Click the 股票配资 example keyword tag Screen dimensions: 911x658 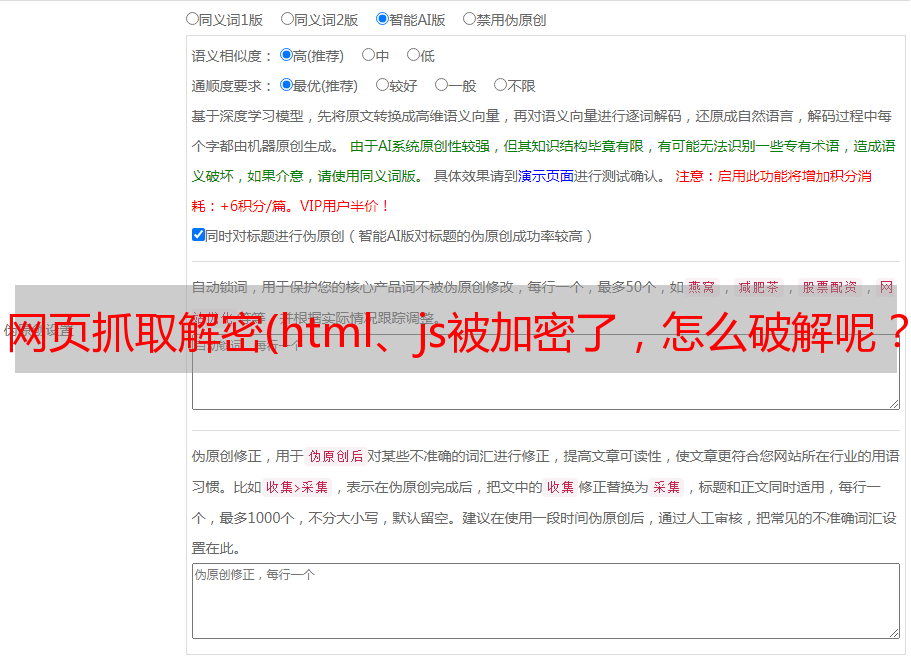click(829, 287)
